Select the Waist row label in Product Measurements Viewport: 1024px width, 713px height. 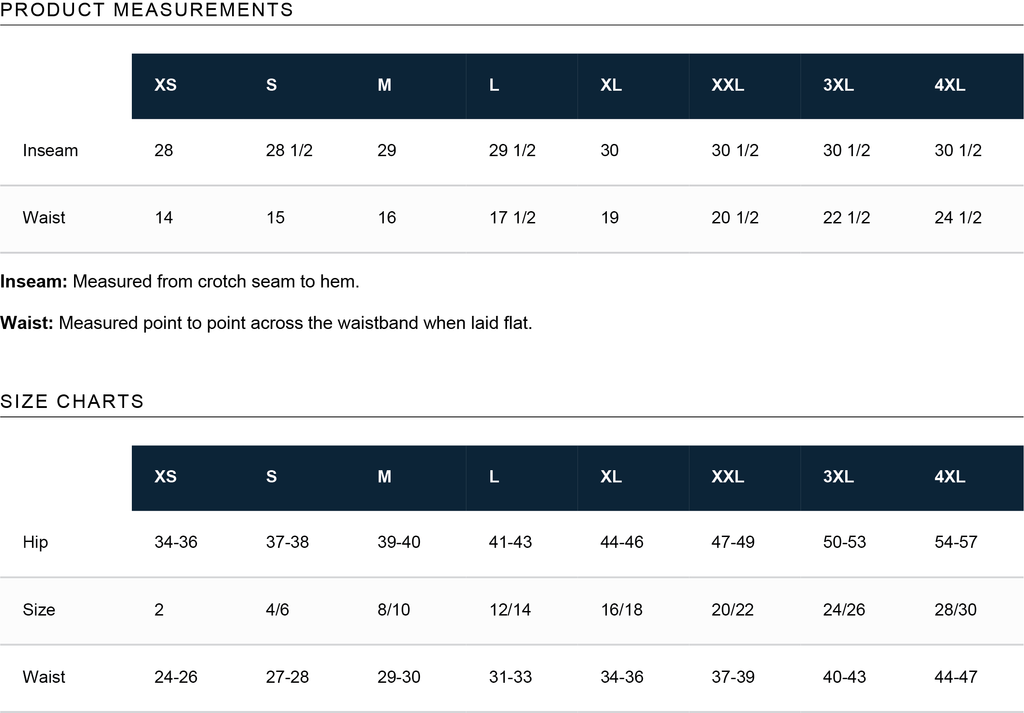pyautogui.click(x=44, y=217)
